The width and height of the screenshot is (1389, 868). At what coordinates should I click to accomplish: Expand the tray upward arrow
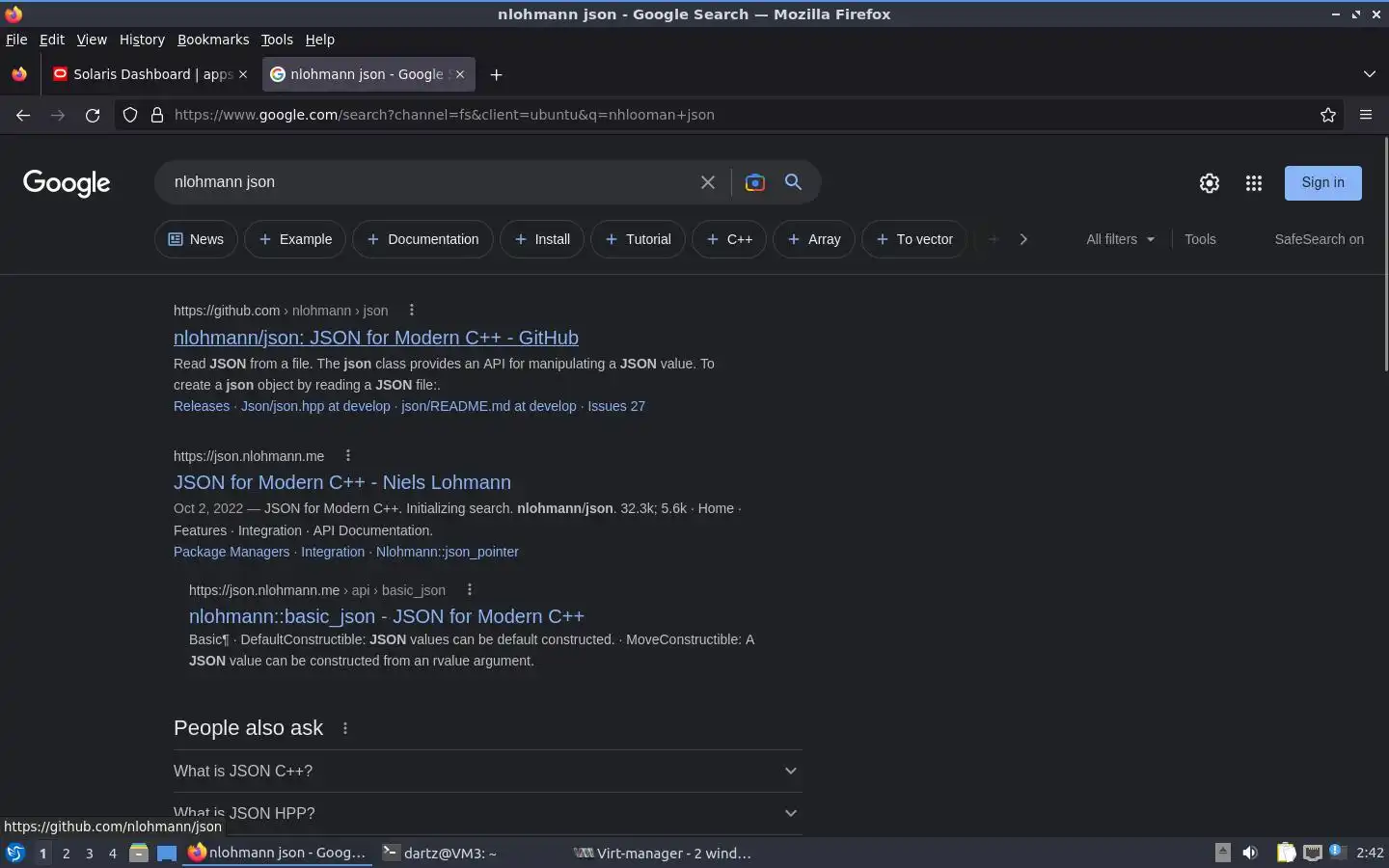1223,852
